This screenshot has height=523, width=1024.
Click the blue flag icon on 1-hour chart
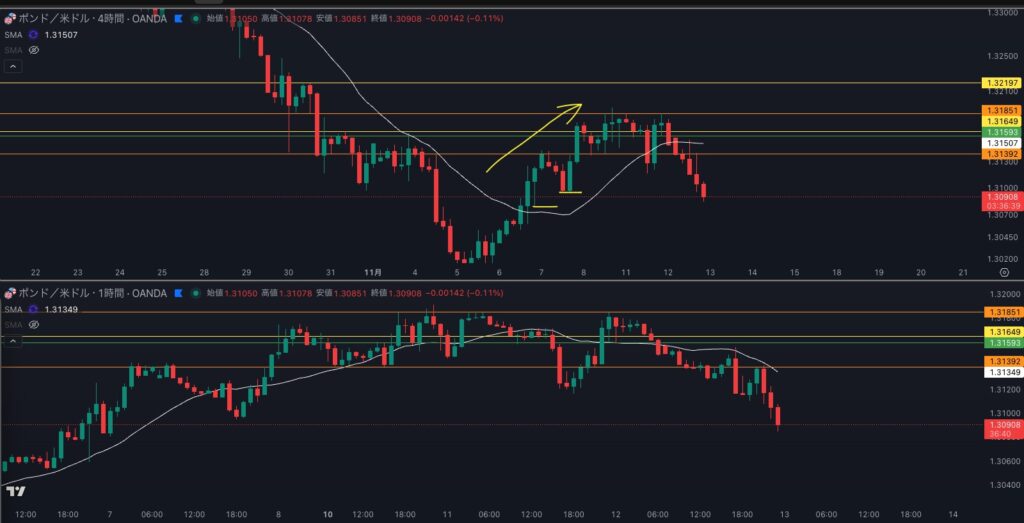point(178,293)
